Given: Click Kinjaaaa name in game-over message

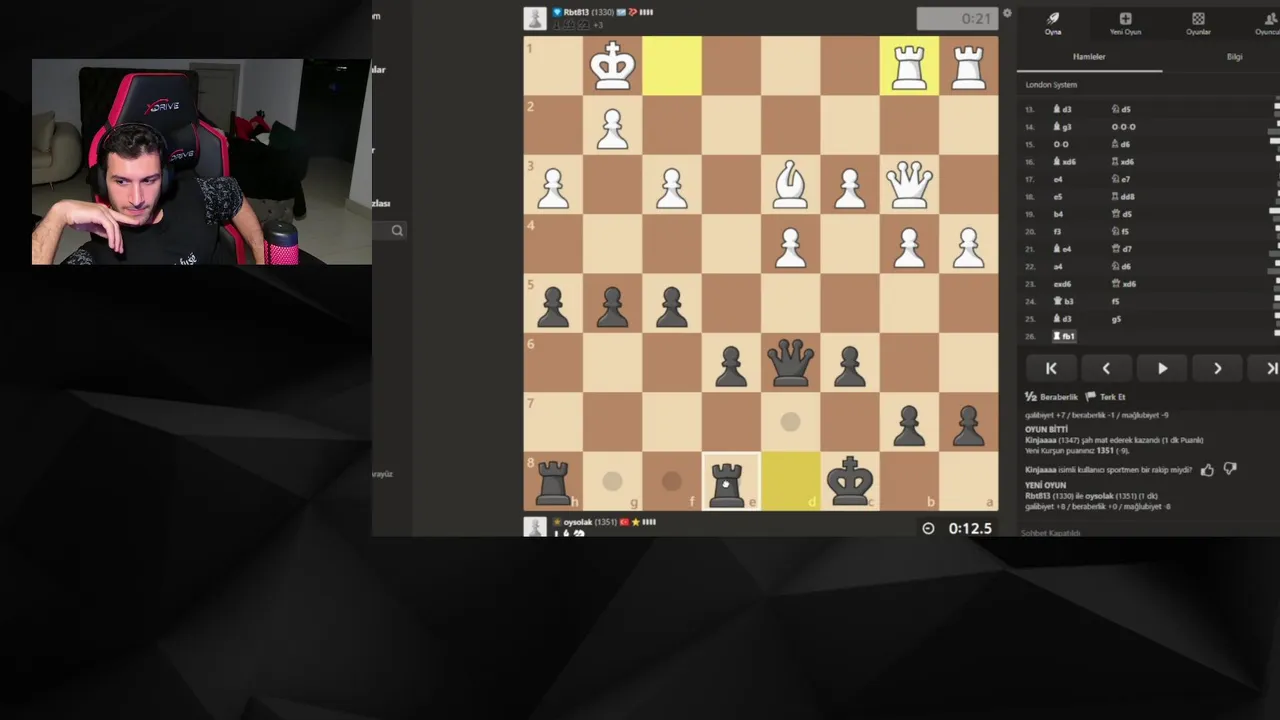Looking at the screenshot, I should tap(1041, 440).
